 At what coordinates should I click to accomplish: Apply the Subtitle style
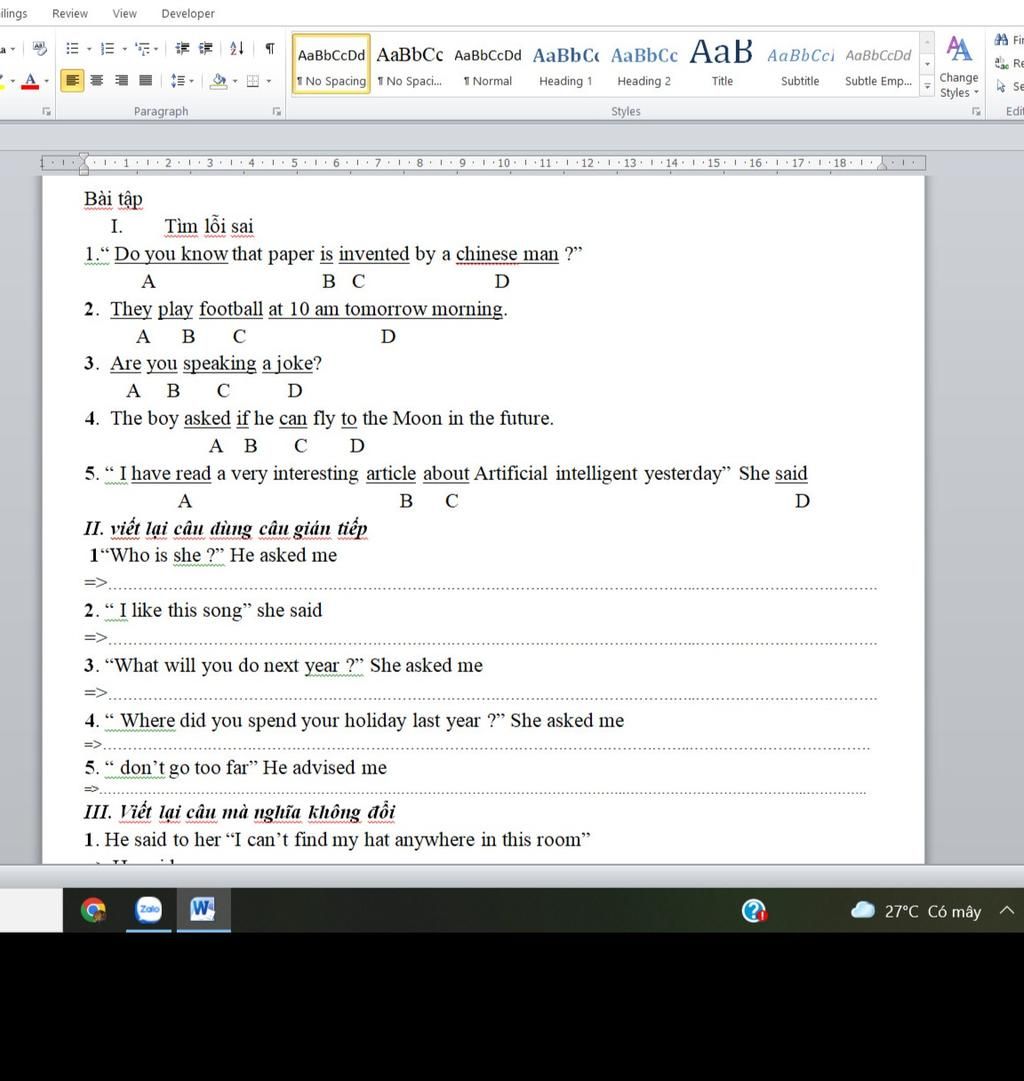point(800,65)
